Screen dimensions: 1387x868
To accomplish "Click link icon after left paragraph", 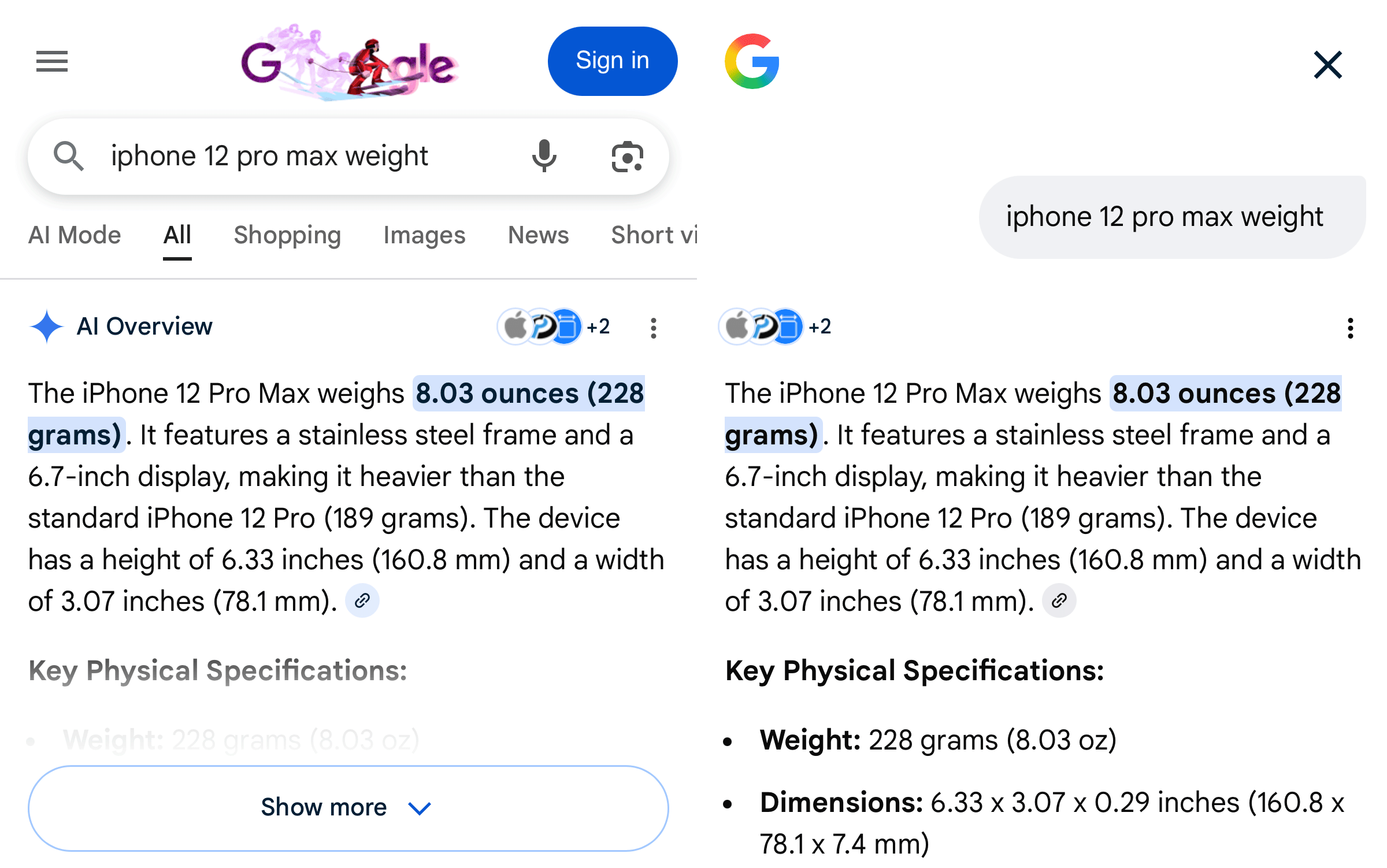I will click(362, 601).
